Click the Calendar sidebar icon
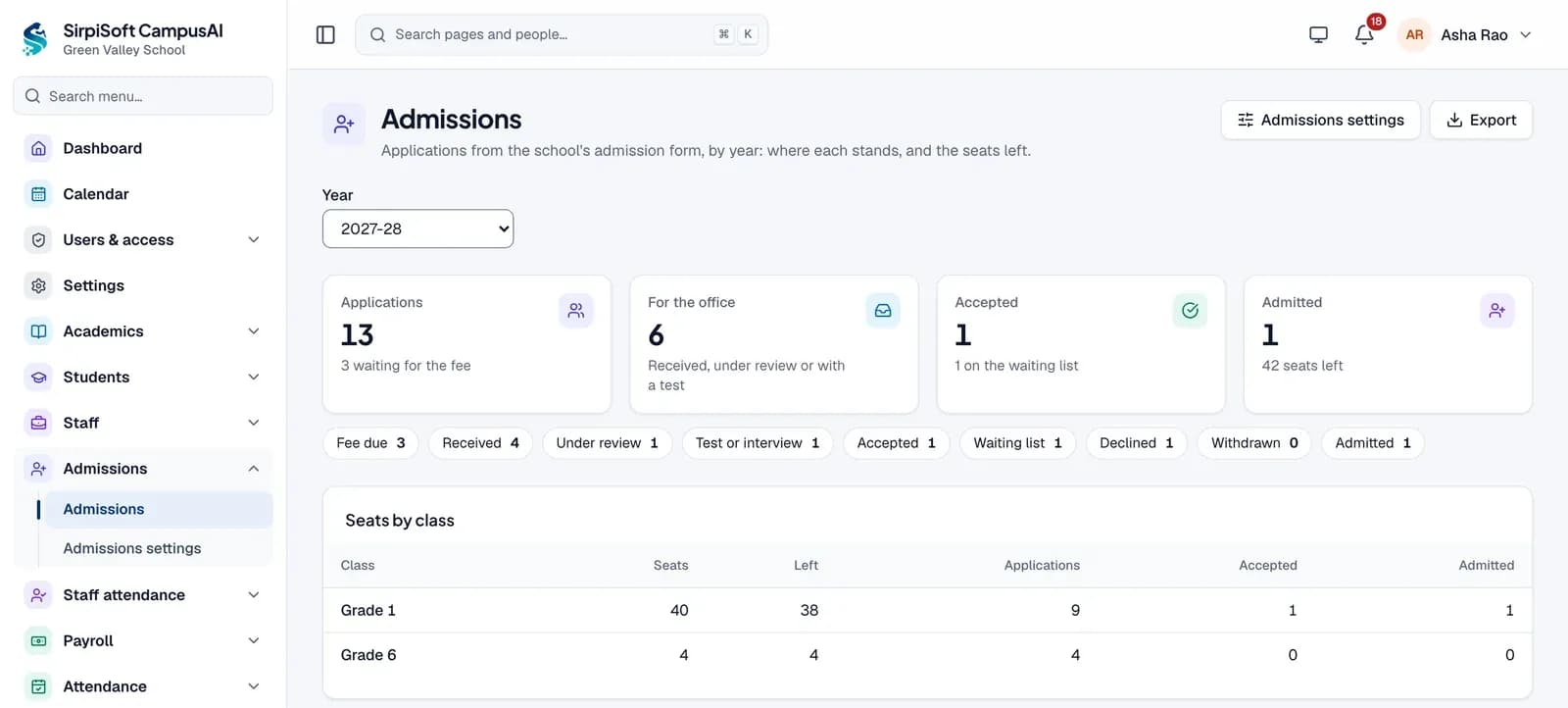This screenshot has width=1568, height=708. (x=38, y=194)
